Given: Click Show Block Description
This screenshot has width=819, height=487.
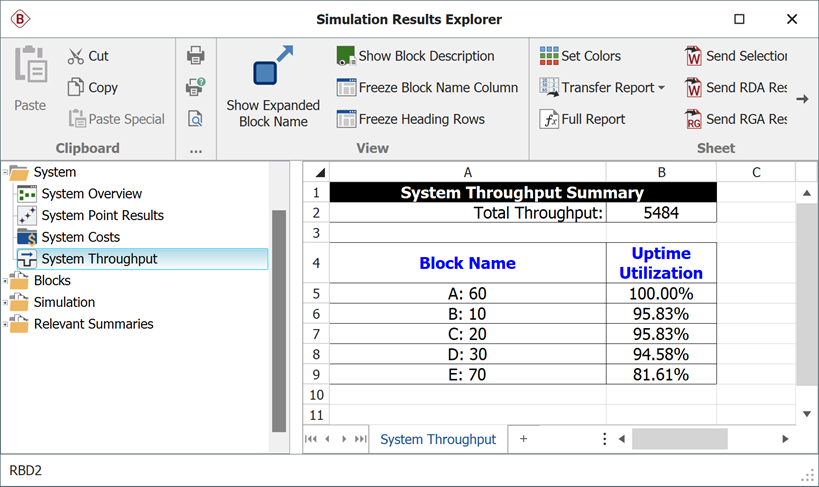Looking at the screenshot, I should (415, 56).
